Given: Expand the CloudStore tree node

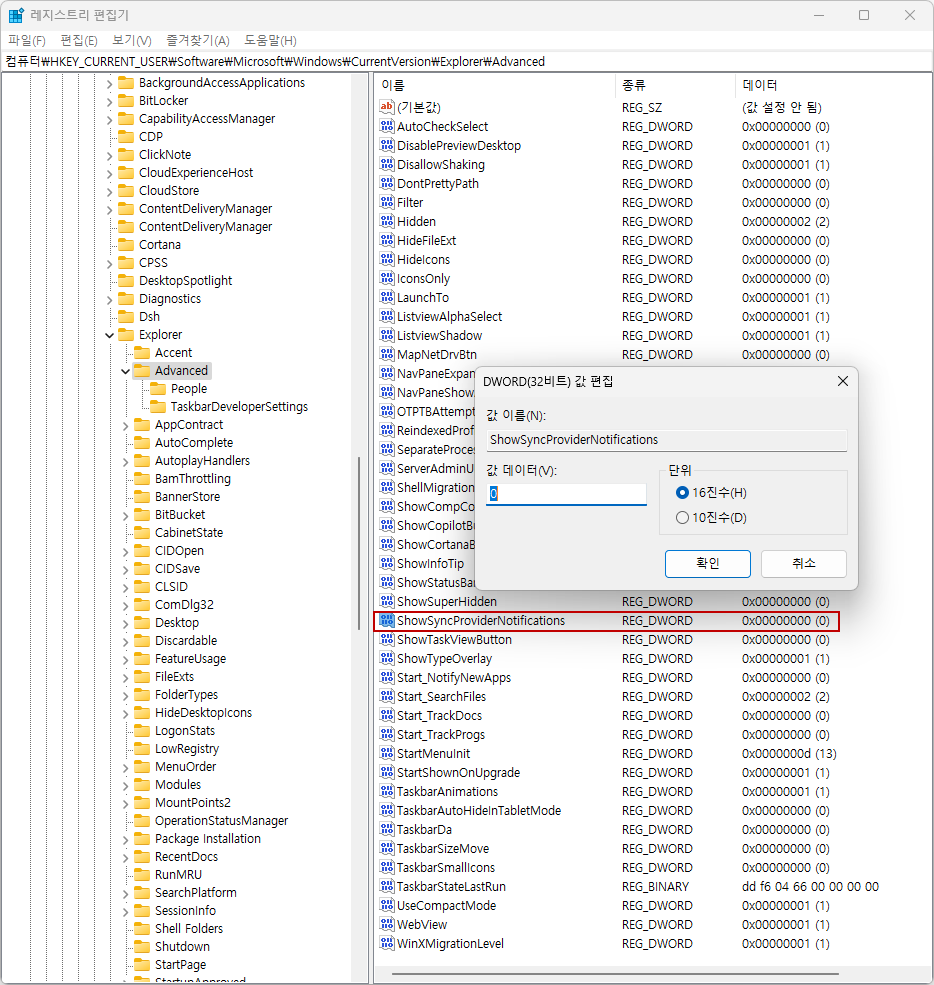Looking at the screenshot, I should click(109, 192).
